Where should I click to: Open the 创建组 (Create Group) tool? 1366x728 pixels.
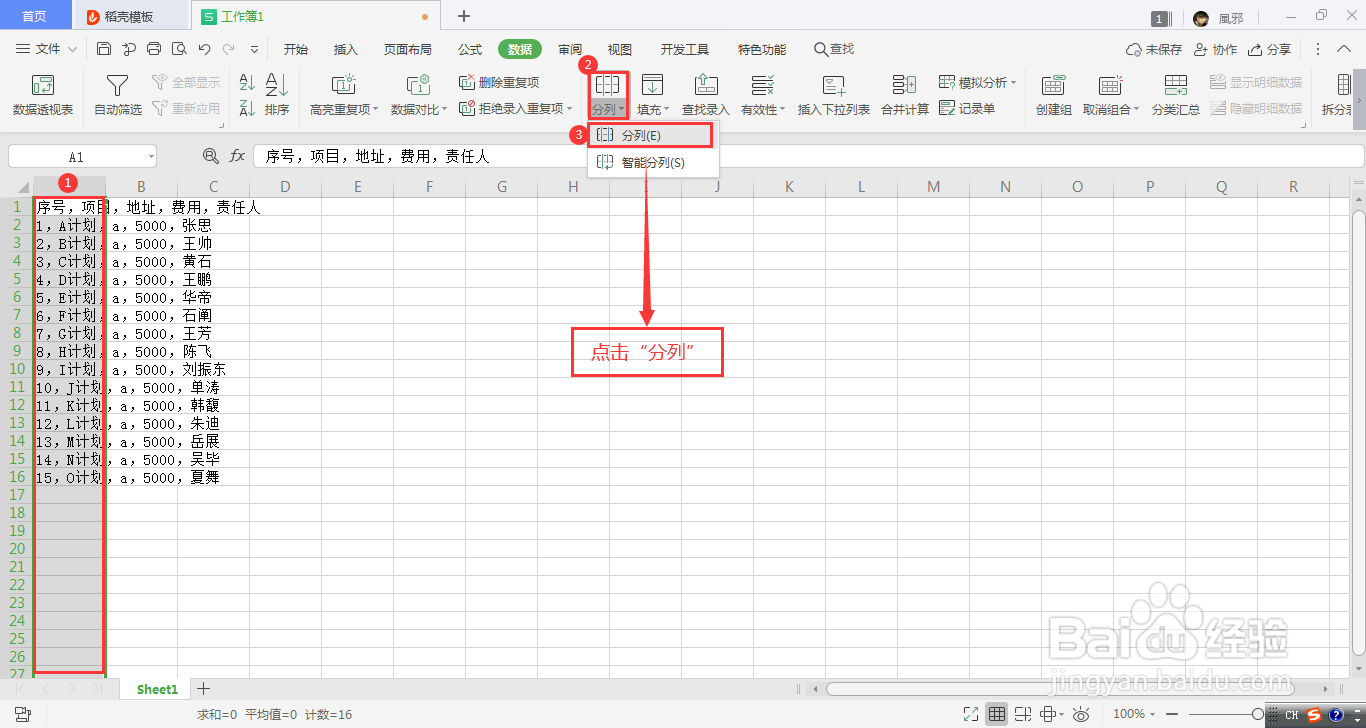point(1053,95)
